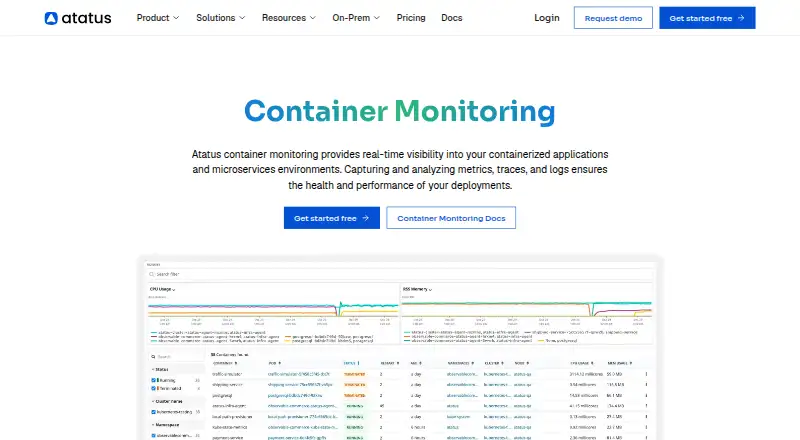Click Search filter field in dashboard preview
Screen dimensions: 800x440
click(x=400, y=274)
